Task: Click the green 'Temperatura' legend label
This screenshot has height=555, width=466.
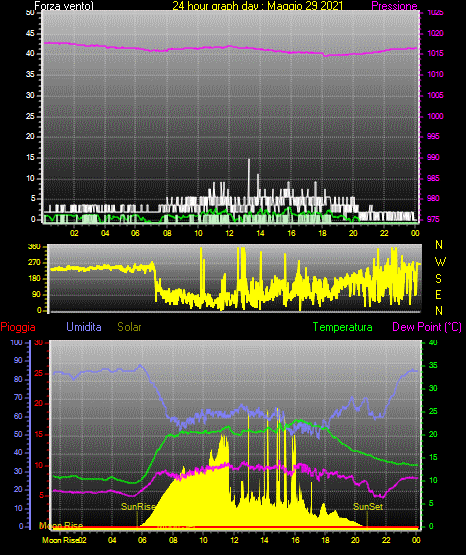Action: [343, 327]
